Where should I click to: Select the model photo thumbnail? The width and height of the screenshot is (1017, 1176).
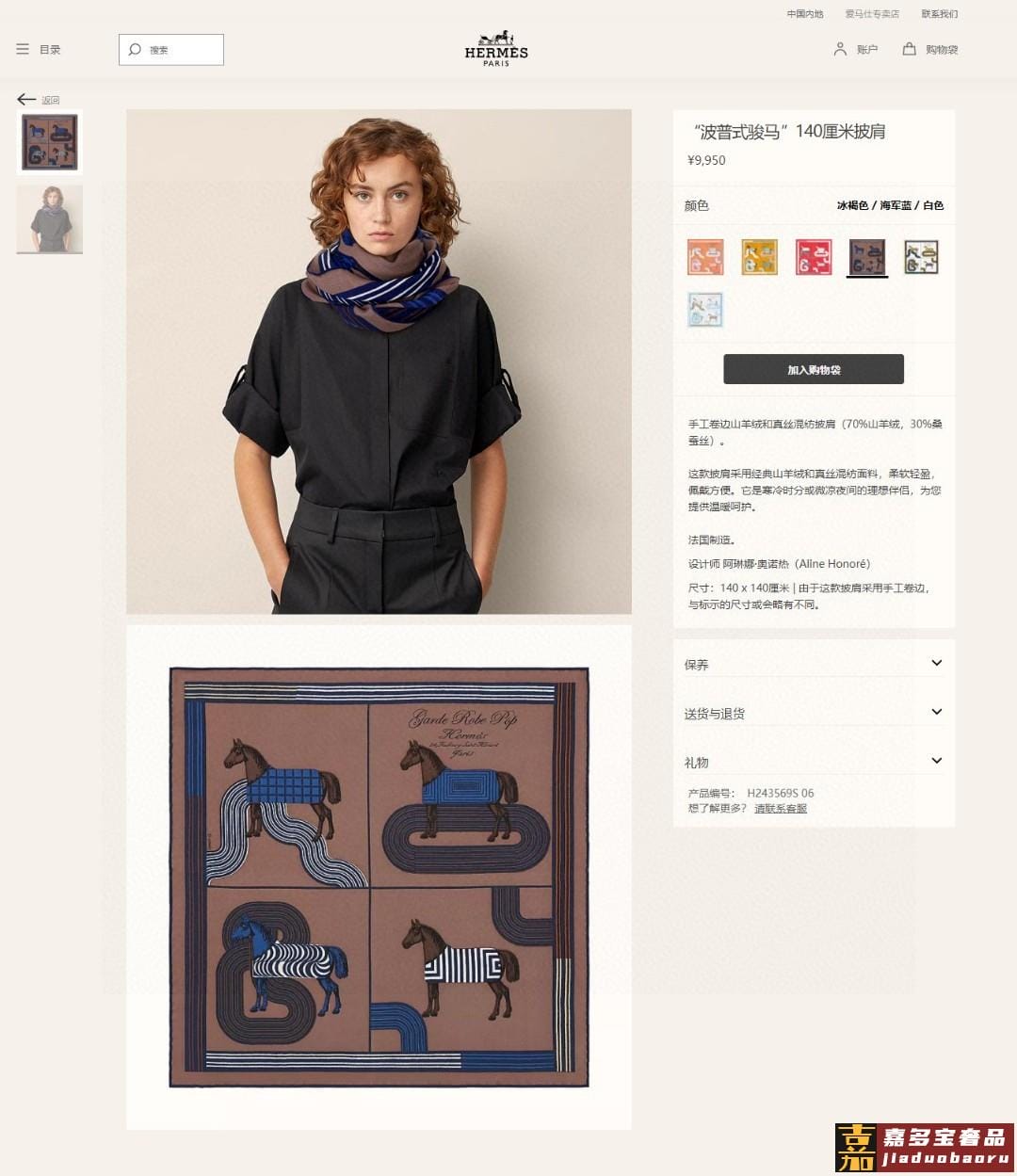50,219
